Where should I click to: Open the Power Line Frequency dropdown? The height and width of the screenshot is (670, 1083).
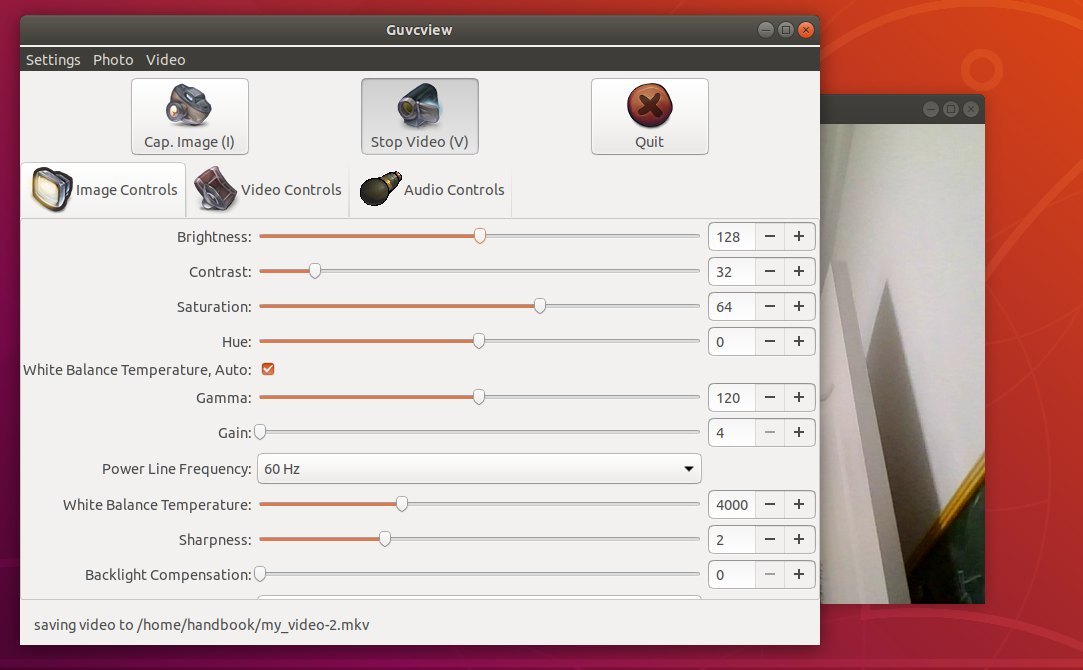tap(479, 468)
